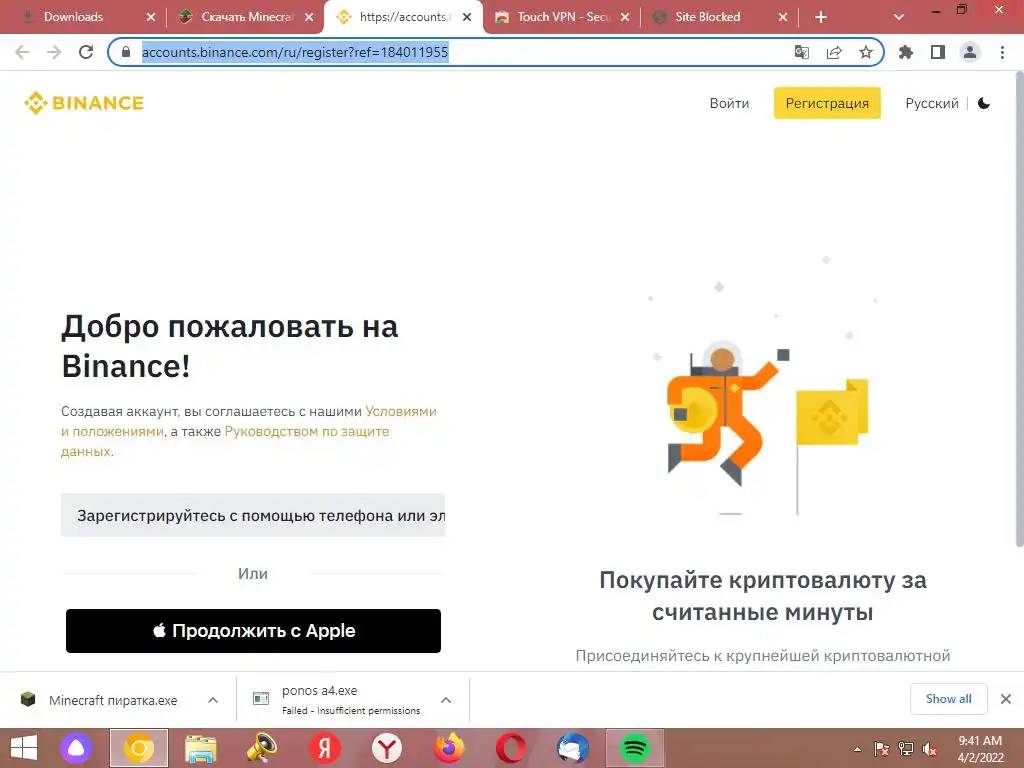Click the vertical page scrollbar
Viewport: 1024px width, 768px height.
[1019, 310]
